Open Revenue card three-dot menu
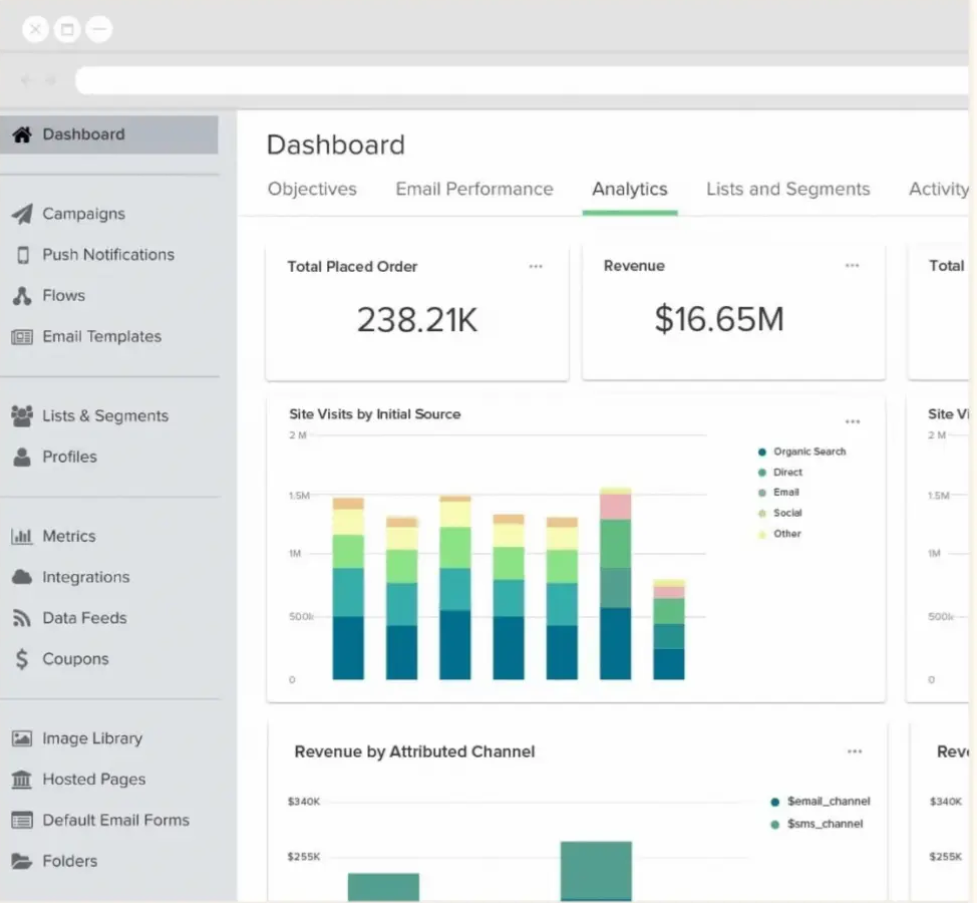The height and width of the screenshot is (903, 977). click(852, 265)
